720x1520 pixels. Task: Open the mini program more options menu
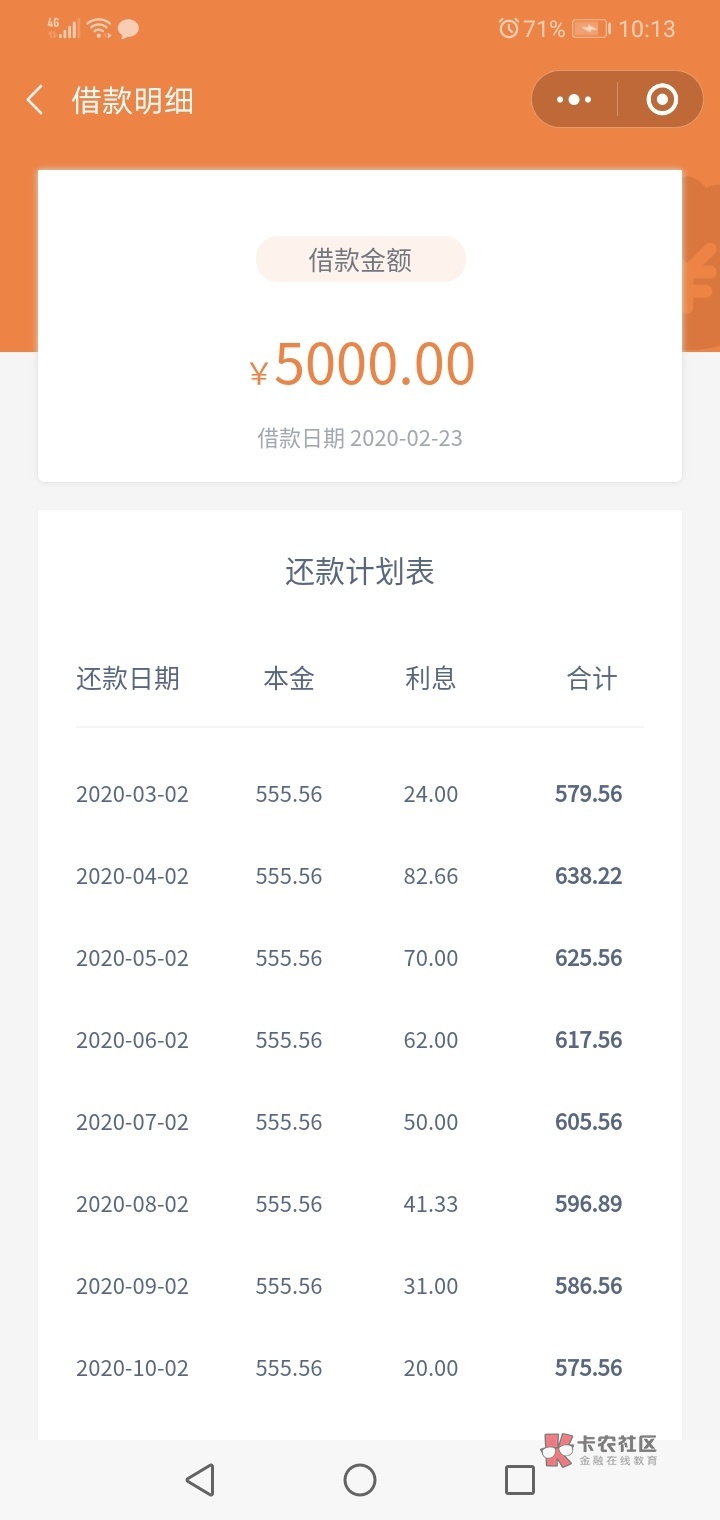pos(574,100)
